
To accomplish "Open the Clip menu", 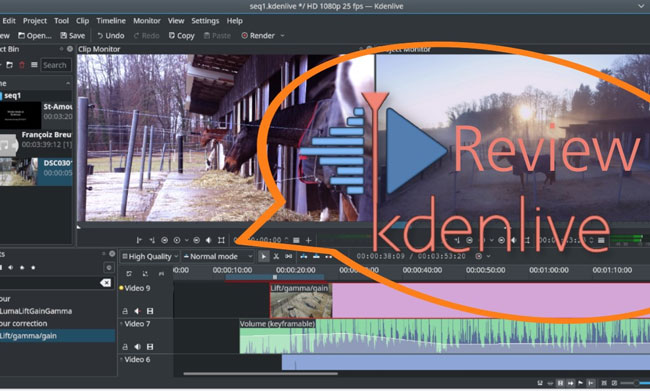I will (x=82, y=21).
